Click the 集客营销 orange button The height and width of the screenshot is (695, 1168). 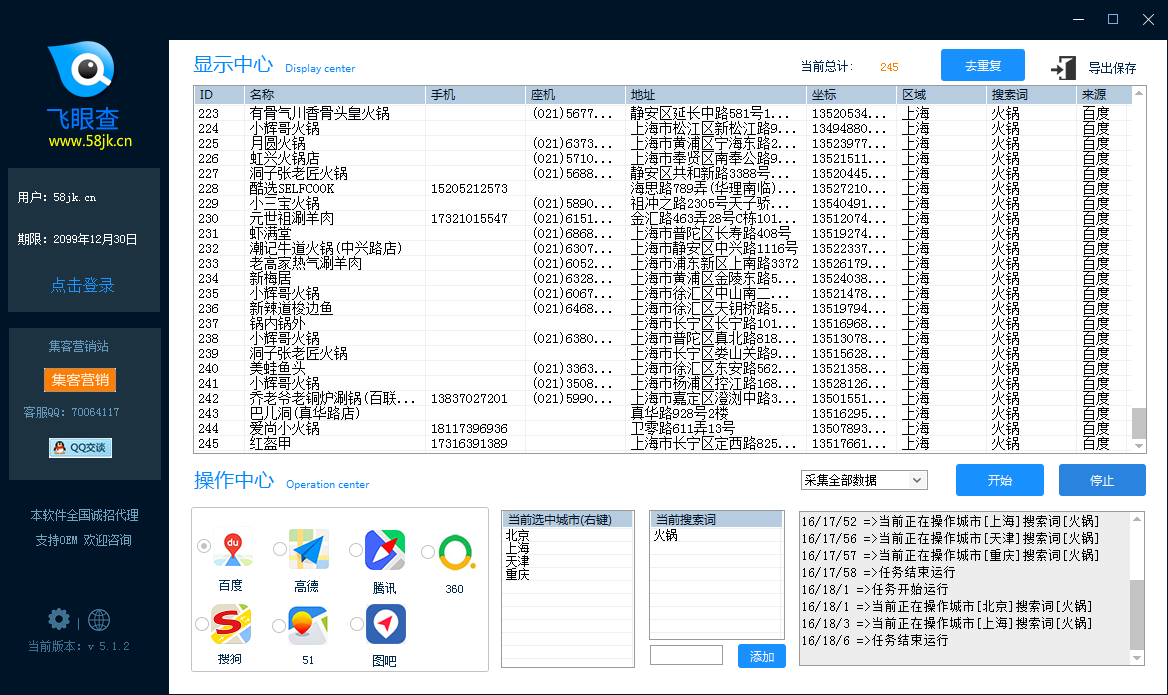click(80, 380)
